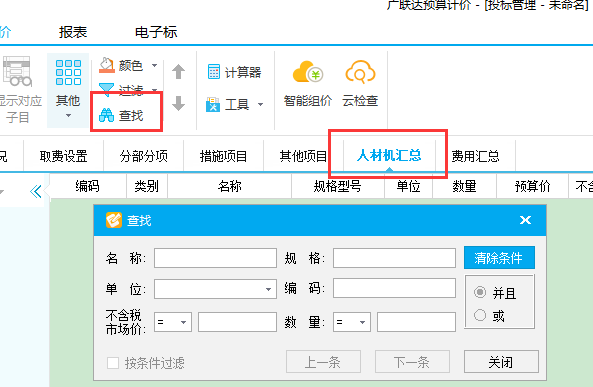
Task: Open the 其他项目 tab
Action: (x=303, y=156)
